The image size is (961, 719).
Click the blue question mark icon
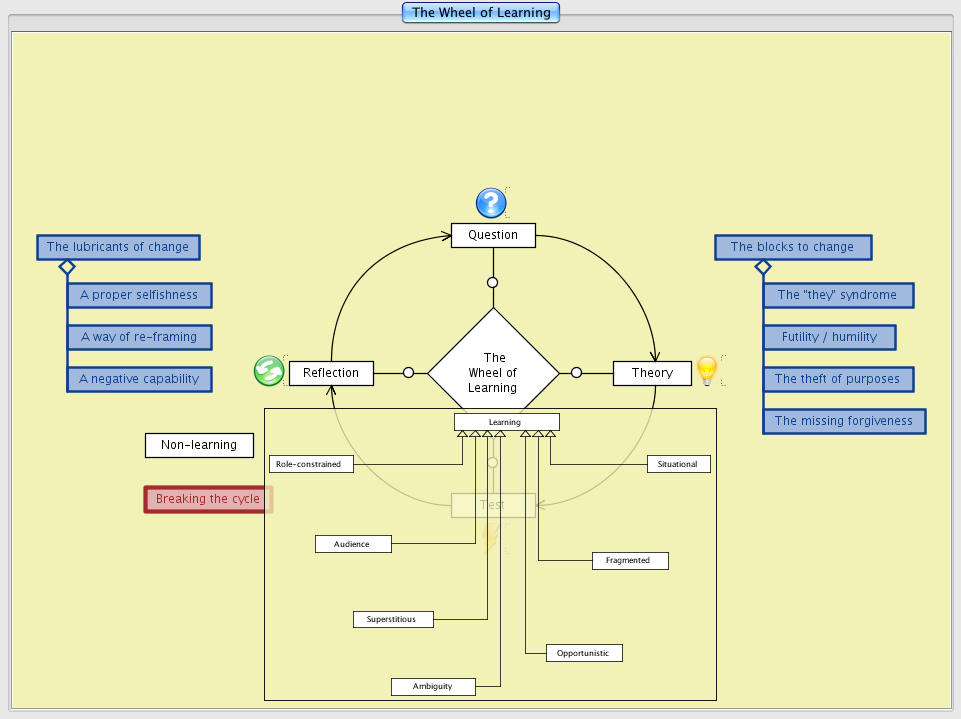tap(491, 203)
